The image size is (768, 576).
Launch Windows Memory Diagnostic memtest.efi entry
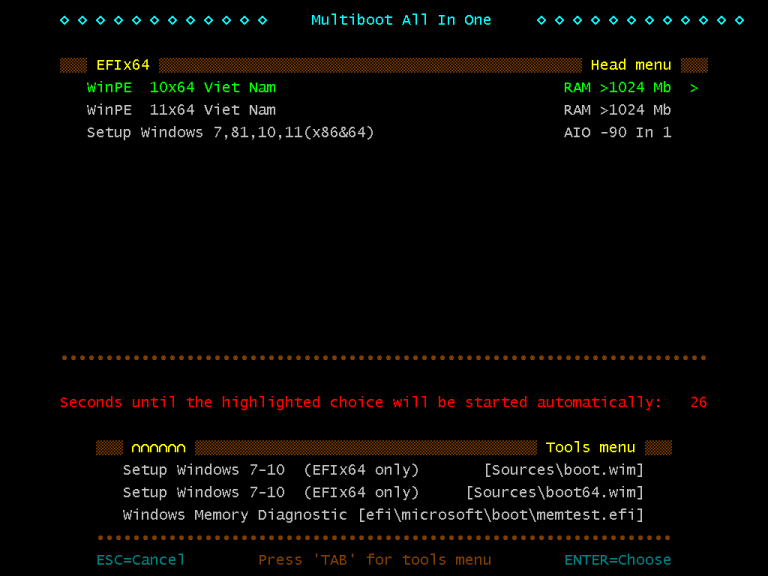[383, 515]
